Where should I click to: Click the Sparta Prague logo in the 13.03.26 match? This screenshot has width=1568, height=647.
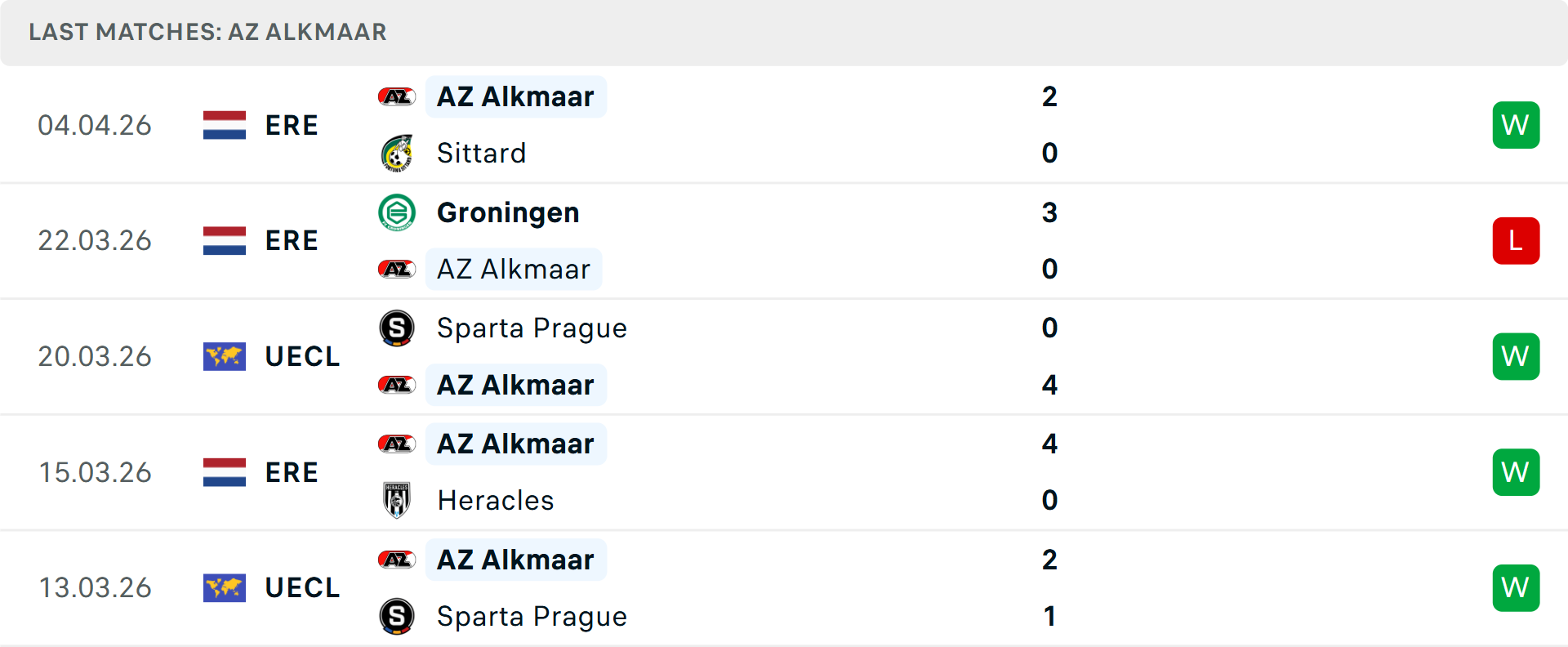point(397,617)
